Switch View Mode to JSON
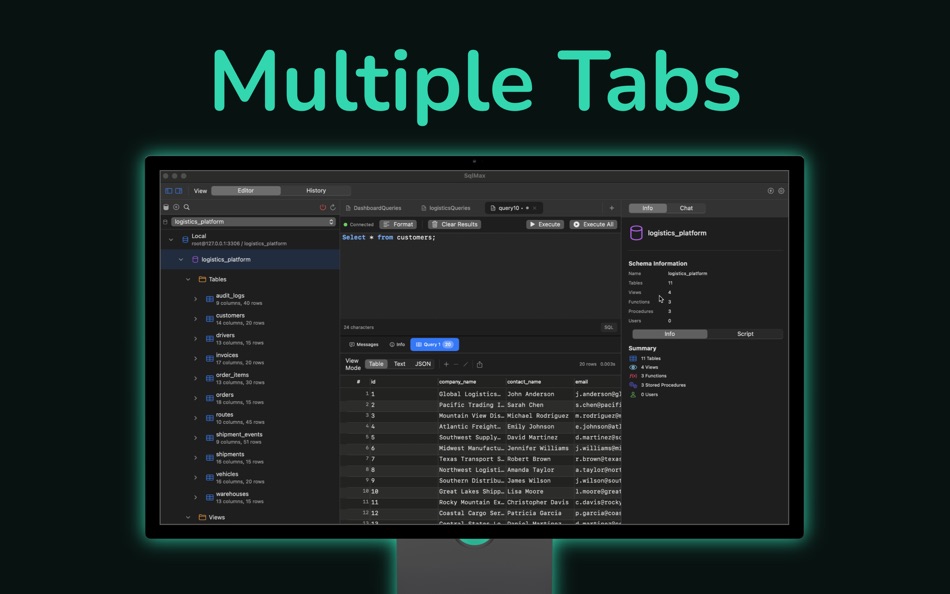950x594 pixels. tap(422, 363)
